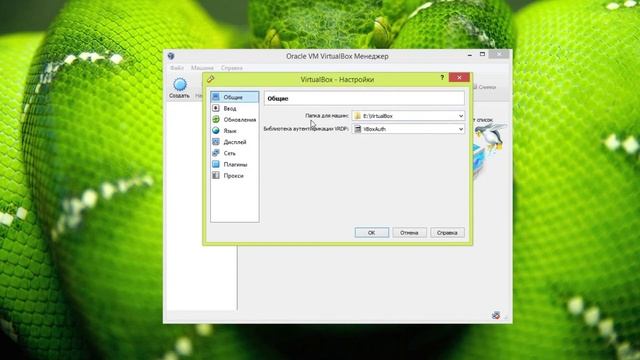This screenshot has width=640, height=360.
Task: Click the Справка button in settings dialog
Action: tap(447, 233)
